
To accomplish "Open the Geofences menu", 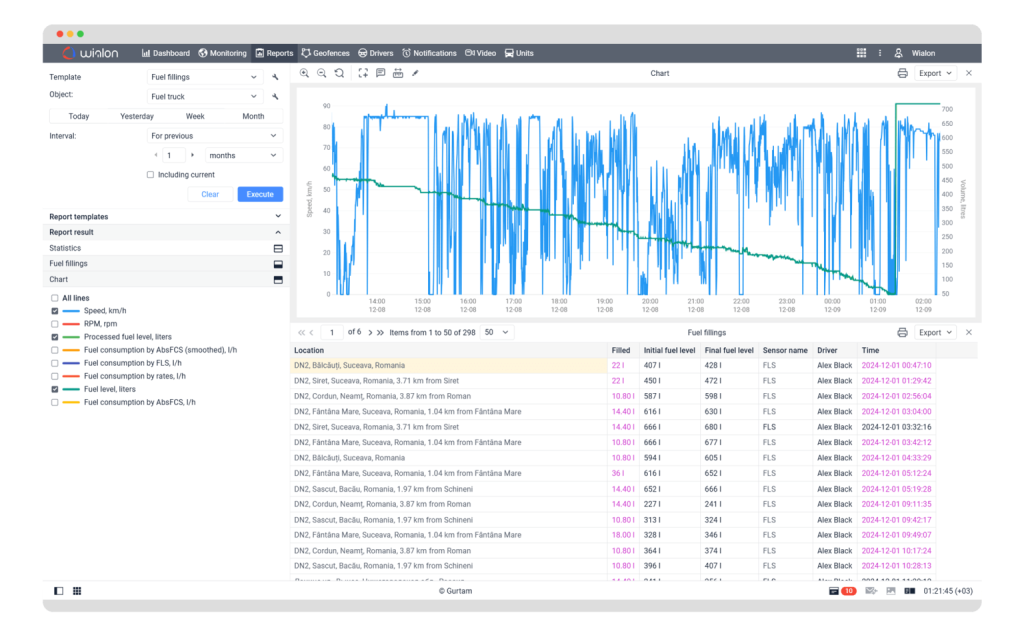I will tap(325, 53).
